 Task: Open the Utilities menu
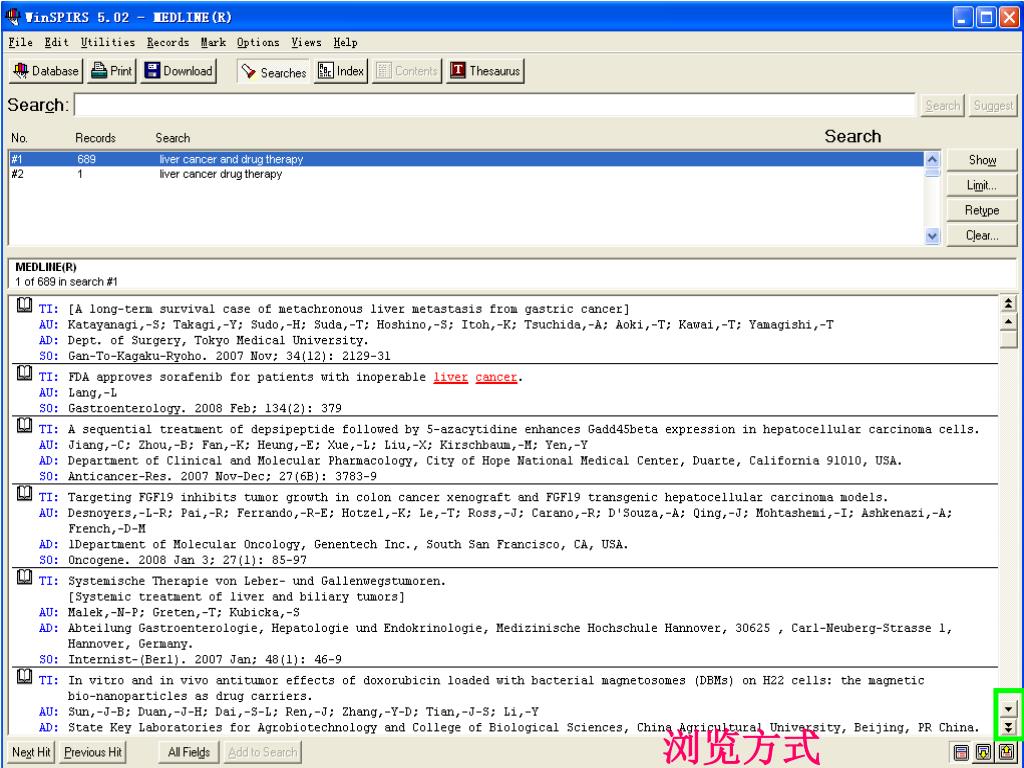(108, 42)
